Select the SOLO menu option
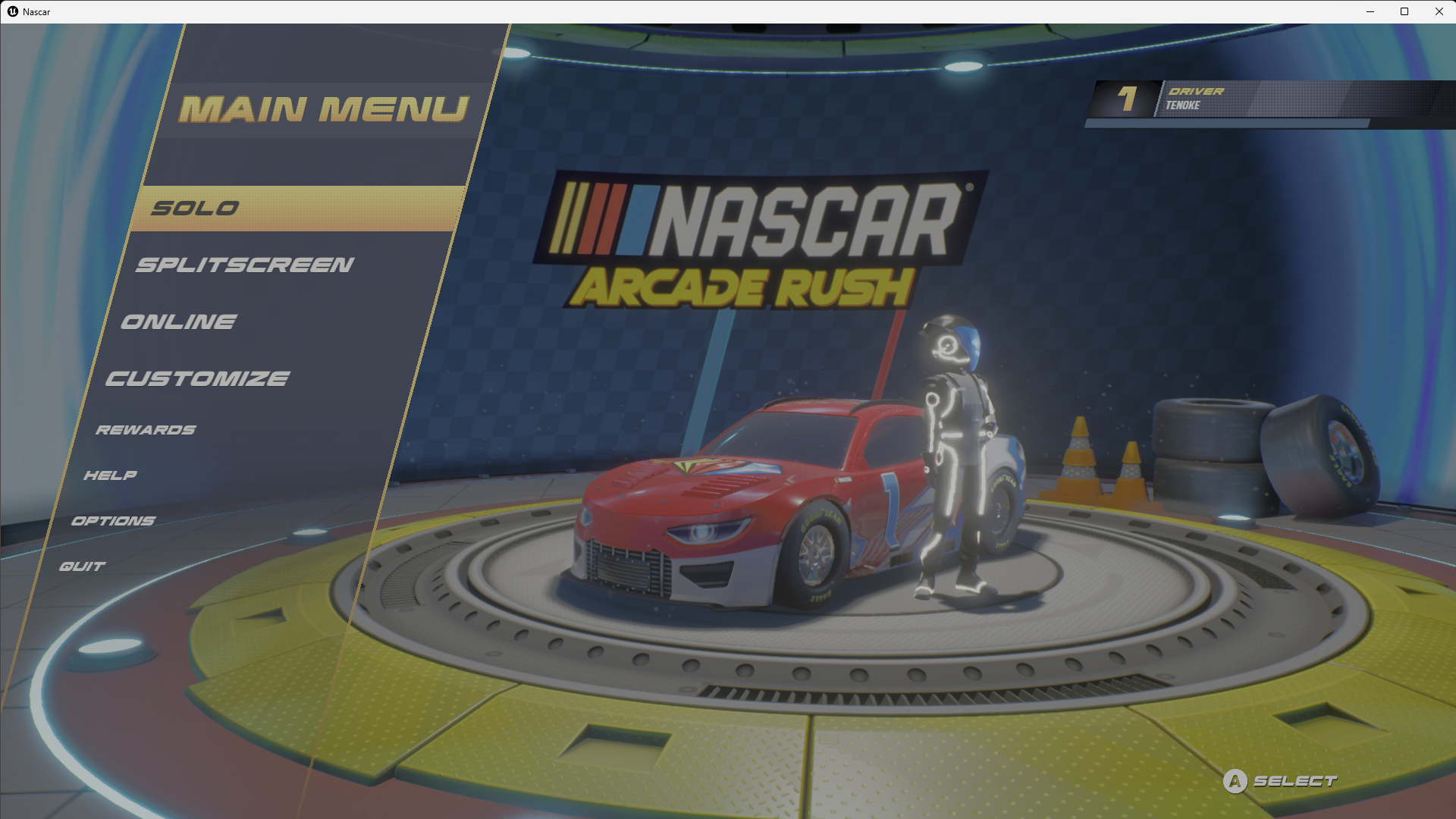1456x819 pixels. click(297, 209)
